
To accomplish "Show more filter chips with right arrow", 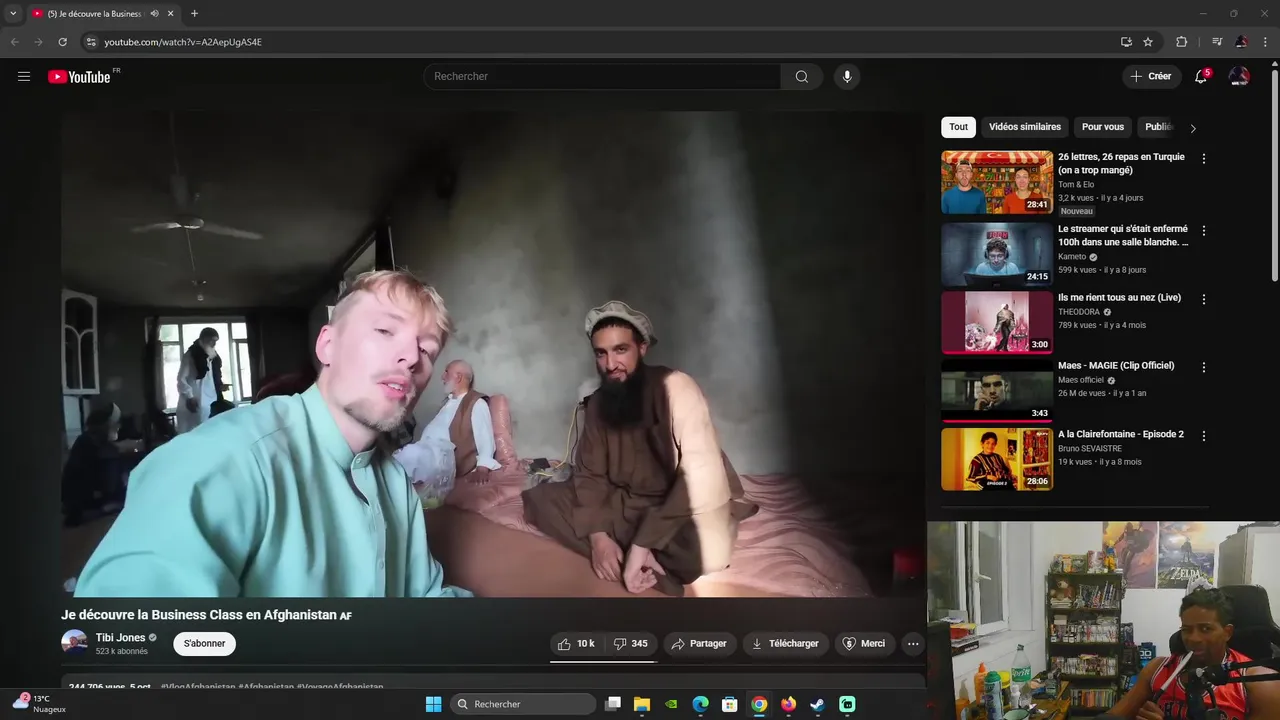I will coord(1192,128).
